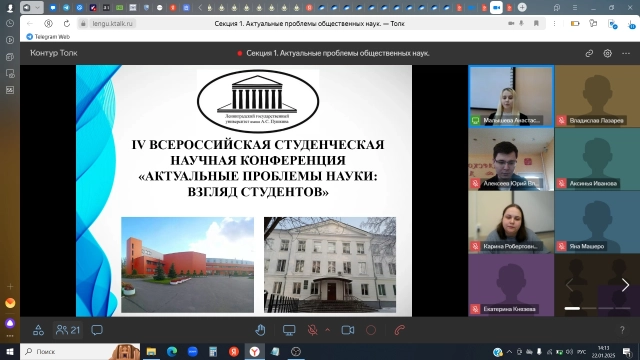Open Yandex Browser taskbar icon
Image resolution: width=640 pixels, height=360 pixels.
pos(254,351)
